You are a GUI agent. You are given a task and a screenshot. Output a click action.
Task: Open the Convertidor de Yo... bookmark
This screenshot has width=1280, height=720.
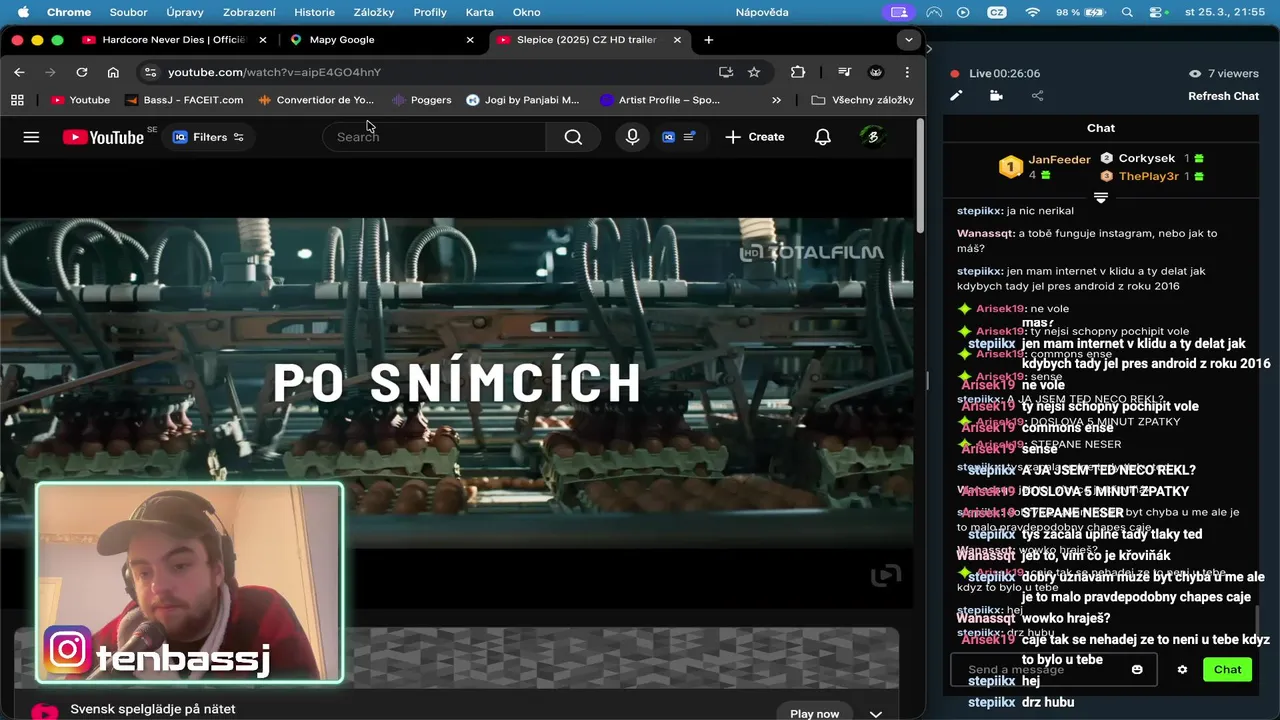[x=316, y=100]
